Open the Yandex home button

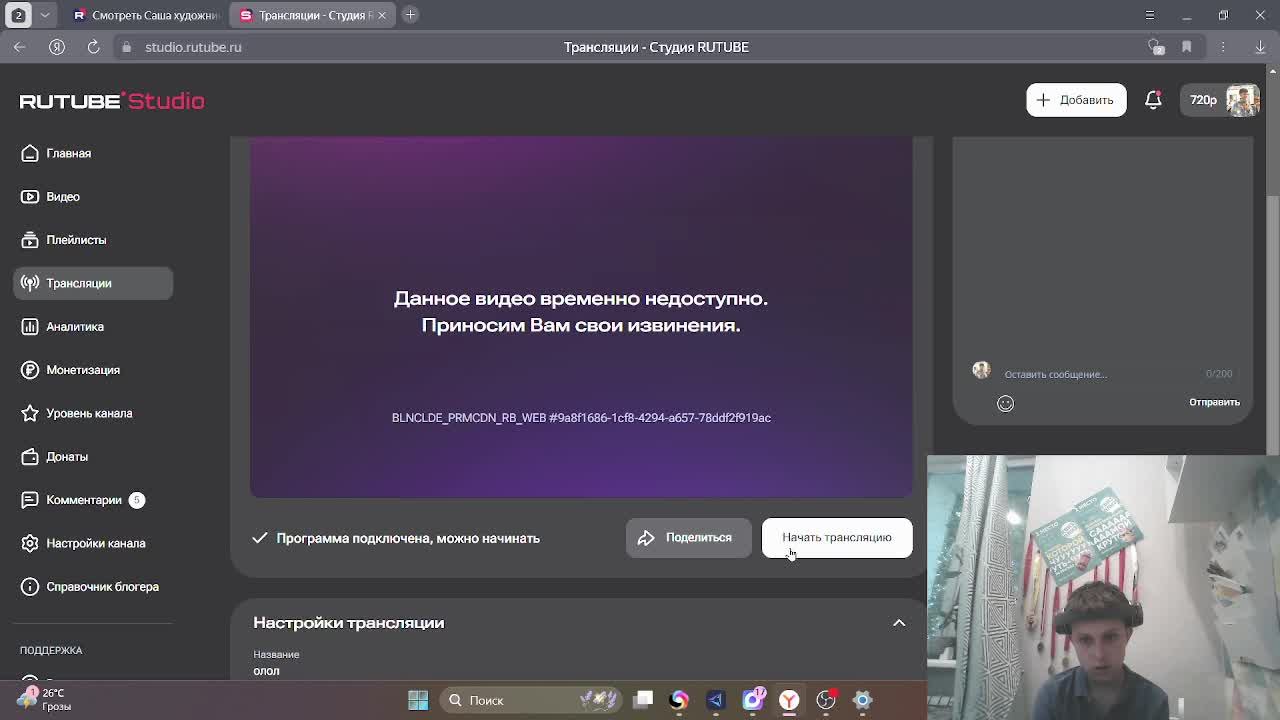pyautogui.click(x=57, y=47)
